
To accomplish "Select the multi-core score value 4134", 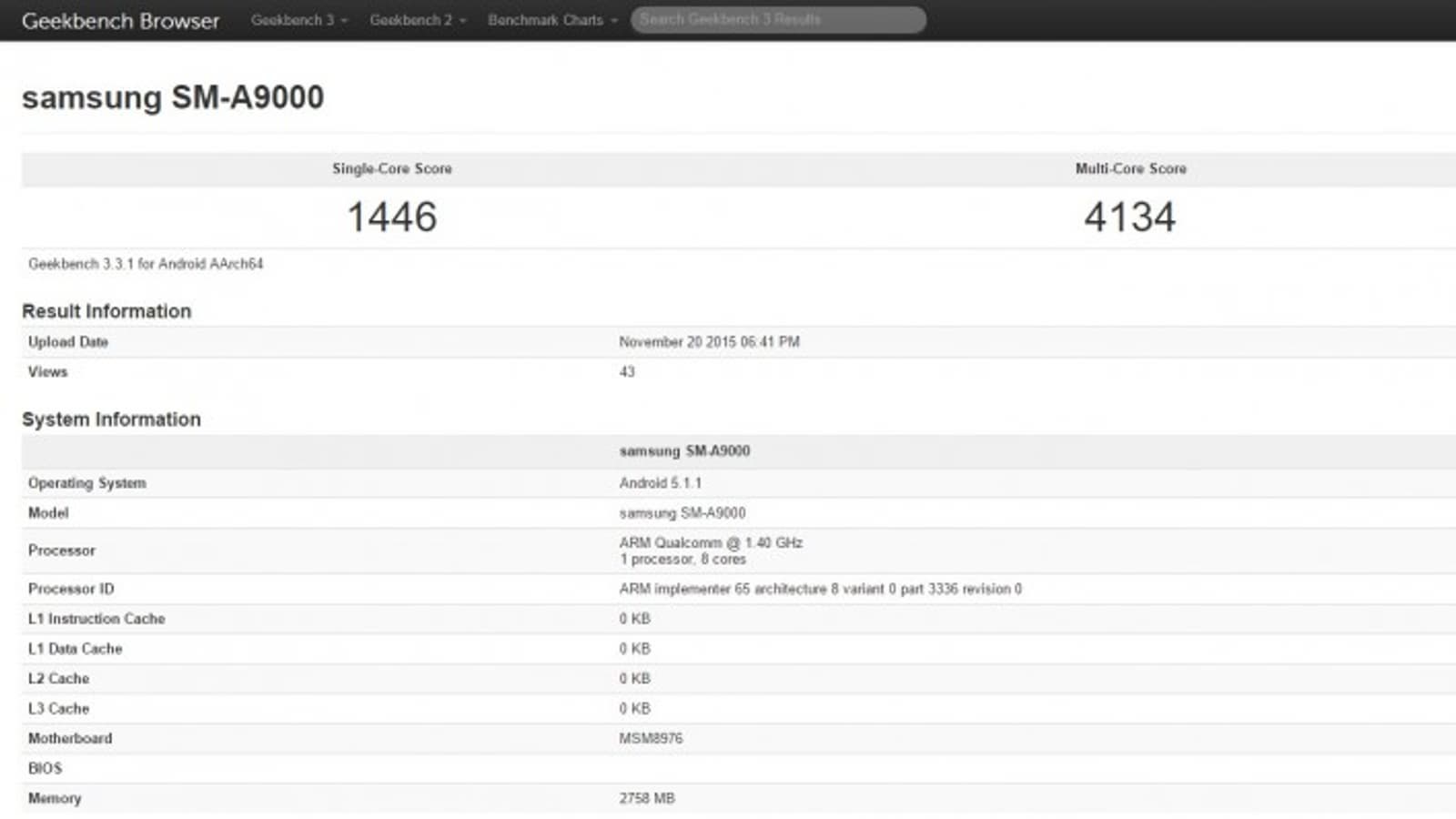I will tap(1130, 217).
